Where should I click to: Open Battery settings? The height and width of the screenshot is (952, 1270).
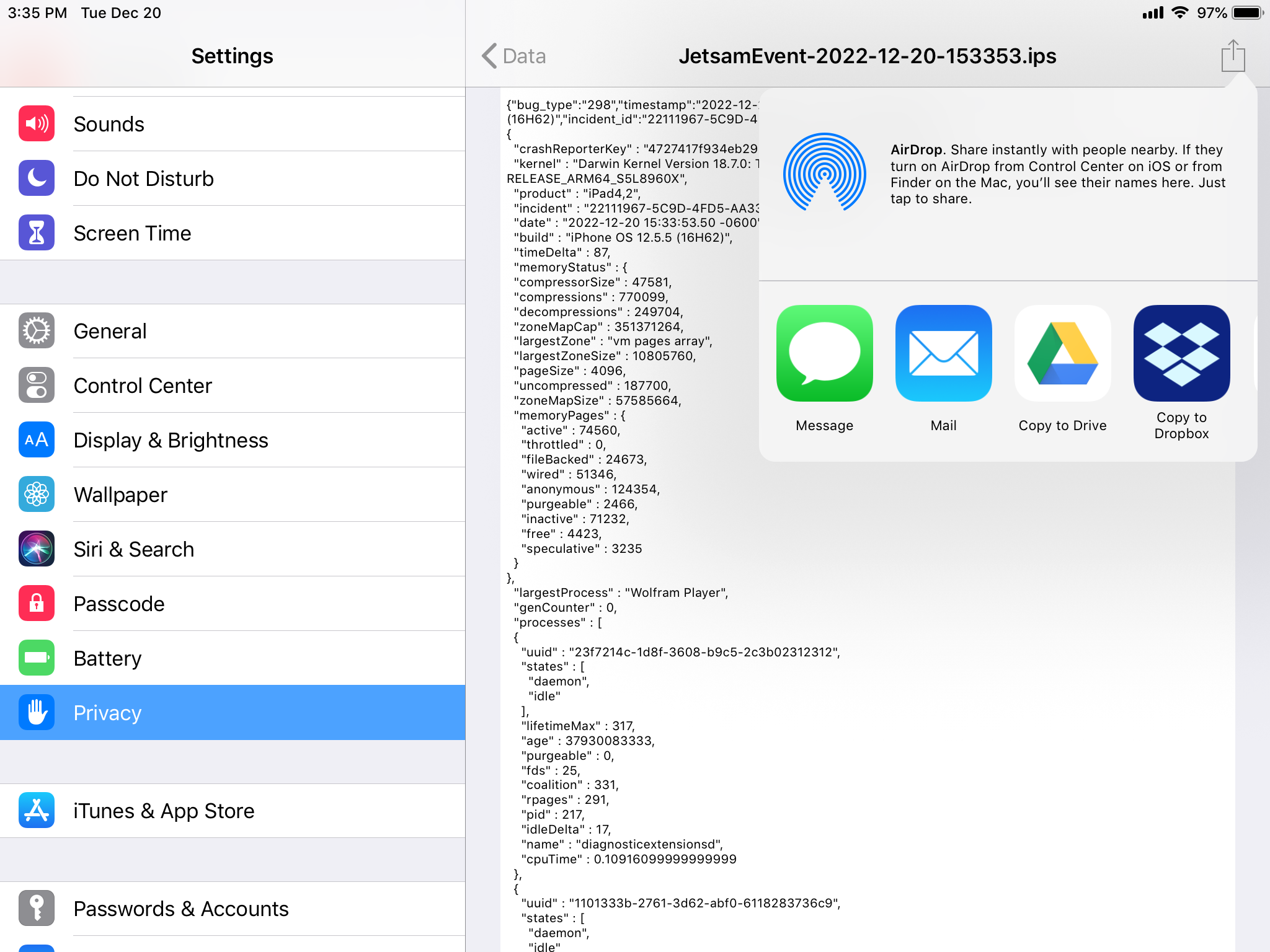233,658
